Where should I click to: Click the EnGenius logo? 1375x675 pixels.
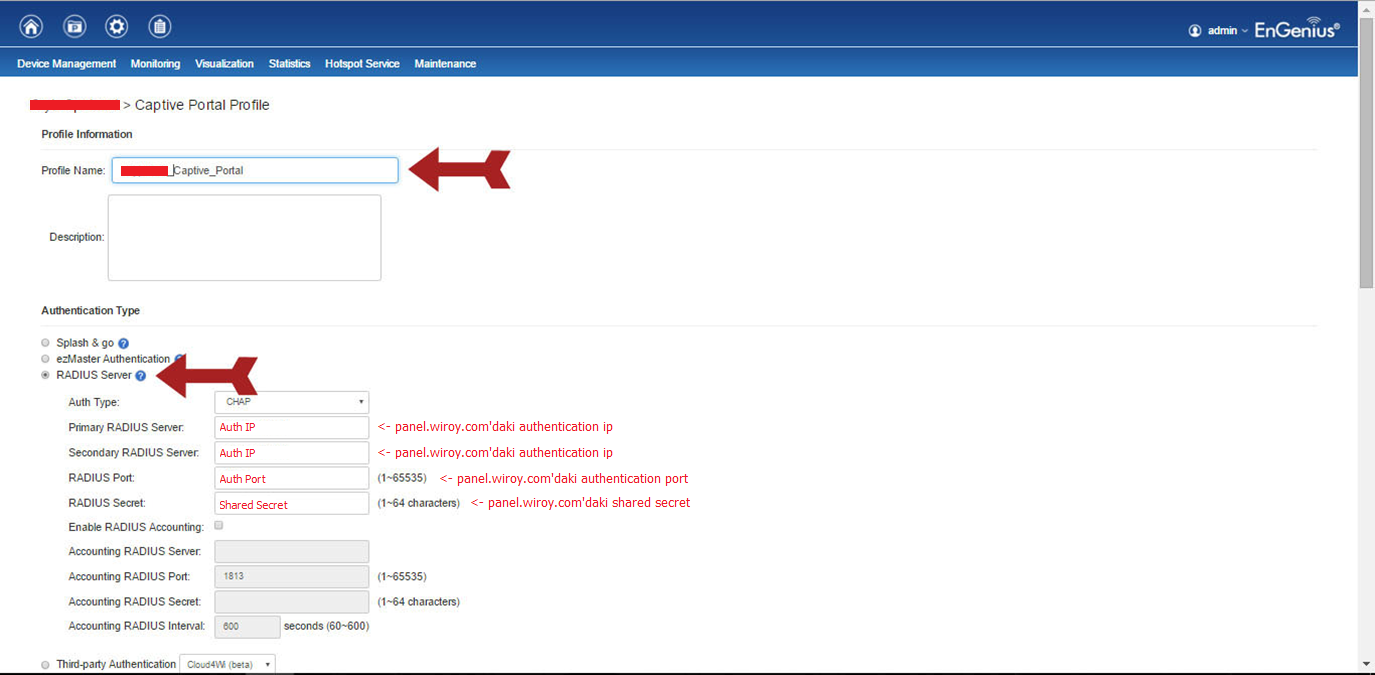[1297, 29]
